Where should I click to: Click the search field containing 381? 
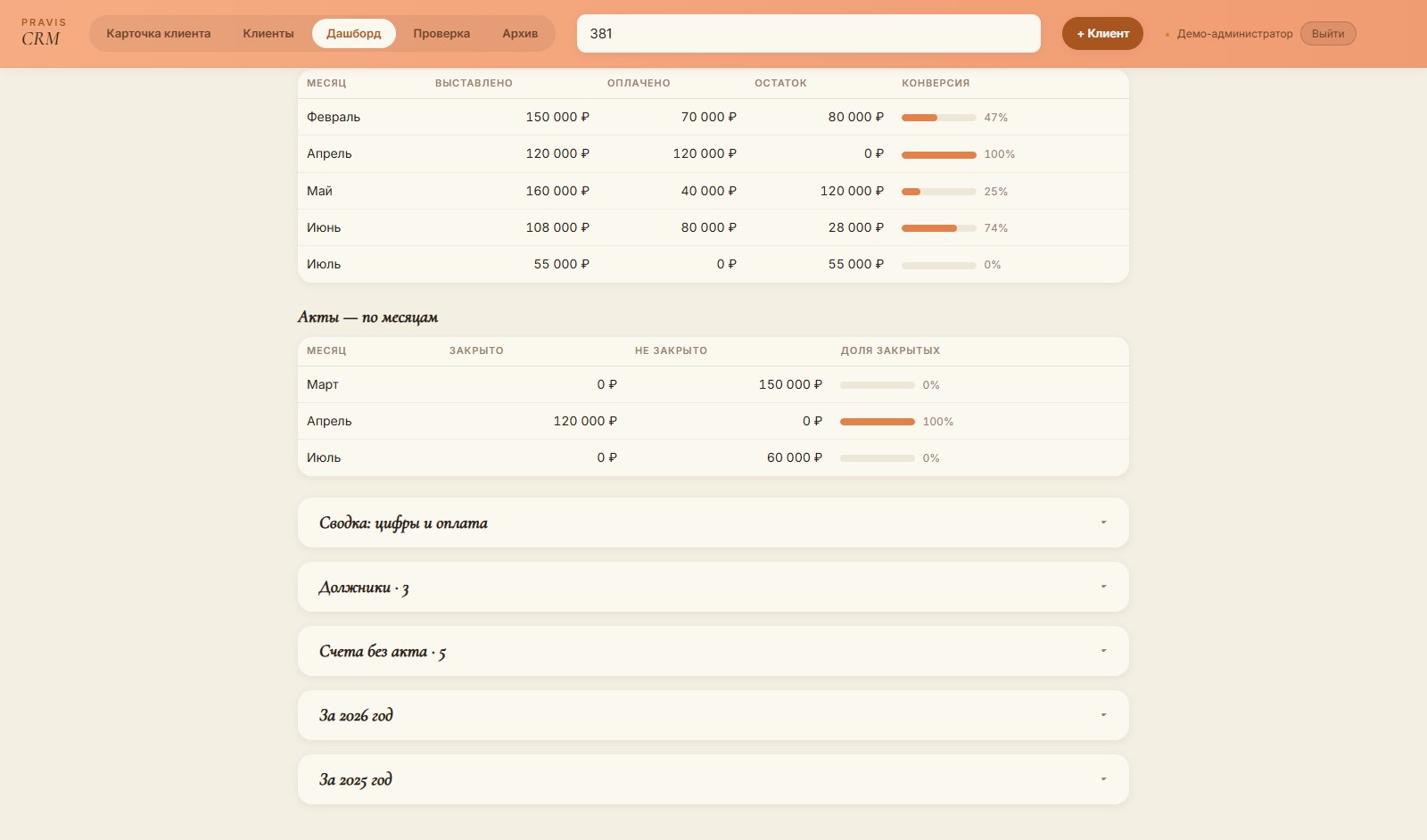point(809,34)
